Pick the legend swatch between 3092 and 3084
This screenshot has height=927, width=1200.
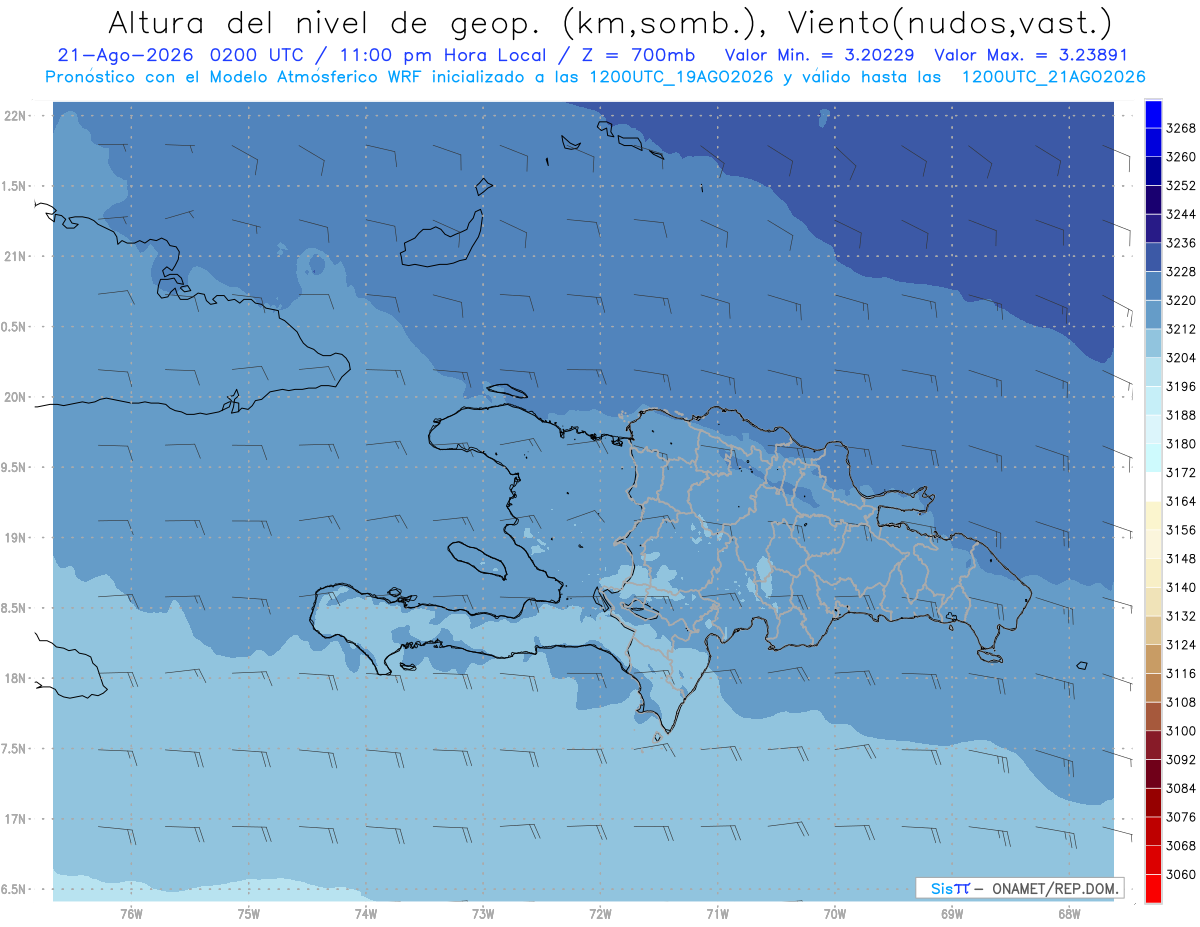[1153, 774]
